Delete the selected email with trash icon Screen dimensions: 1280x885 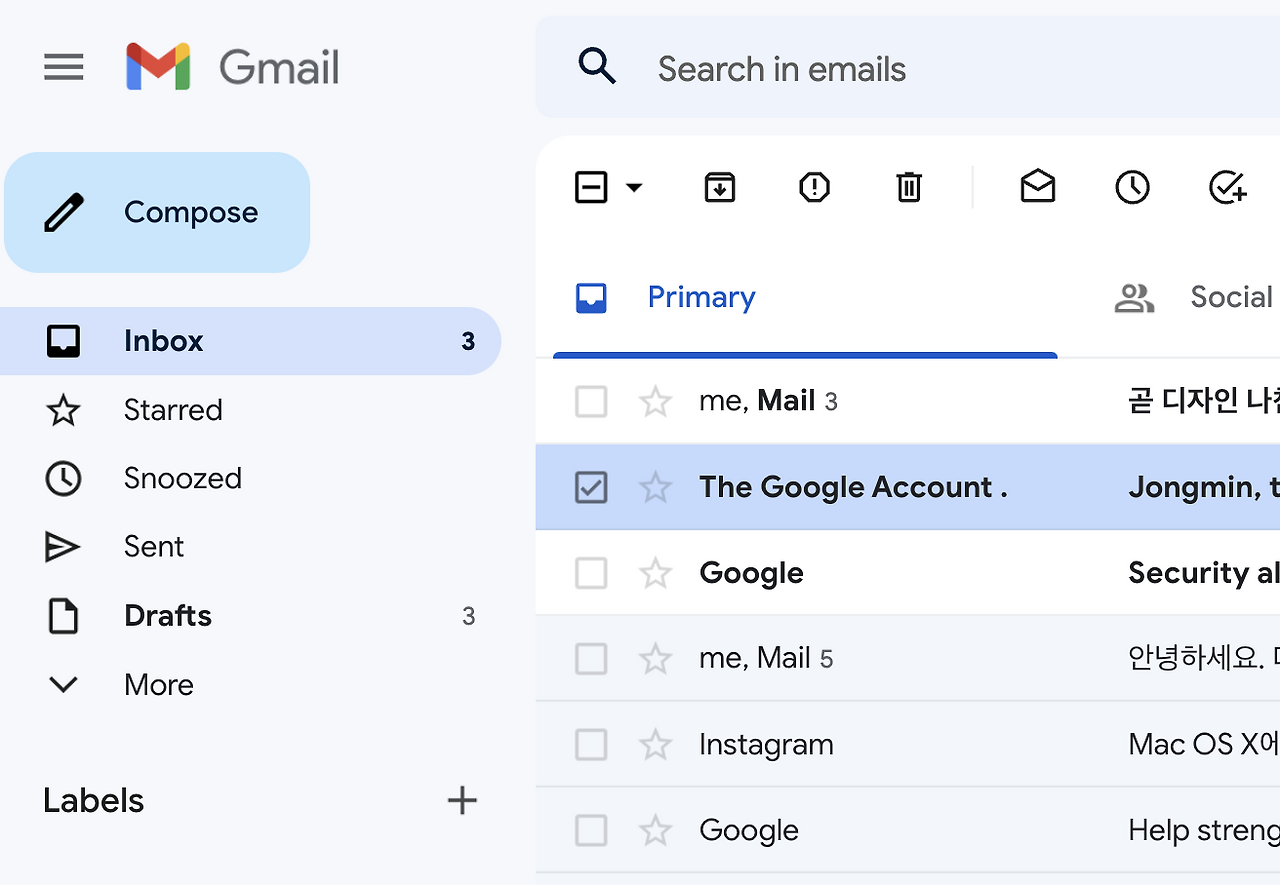(x=909, y=187)
